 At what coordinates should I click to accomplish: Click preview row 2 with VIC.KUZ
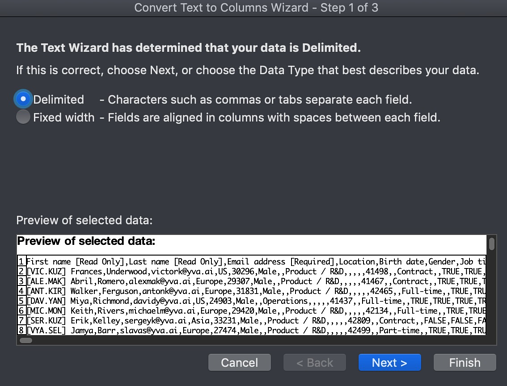[252, 271]
